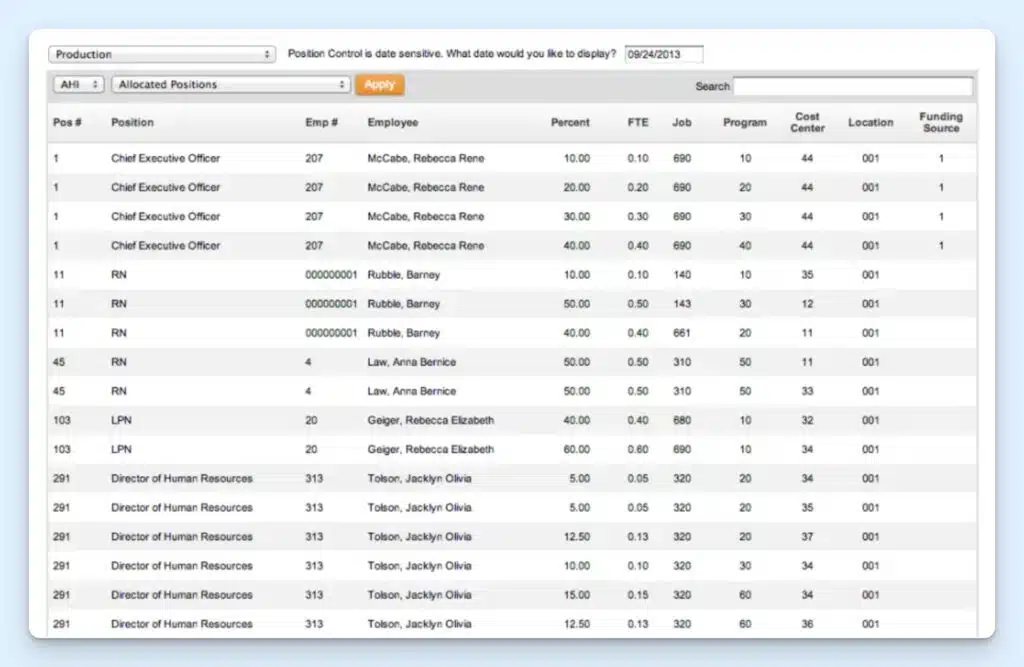Click Law, Anna Bernice with Cost Center 33
This screenshot has height=667, width=1024.
pos(411,391)
